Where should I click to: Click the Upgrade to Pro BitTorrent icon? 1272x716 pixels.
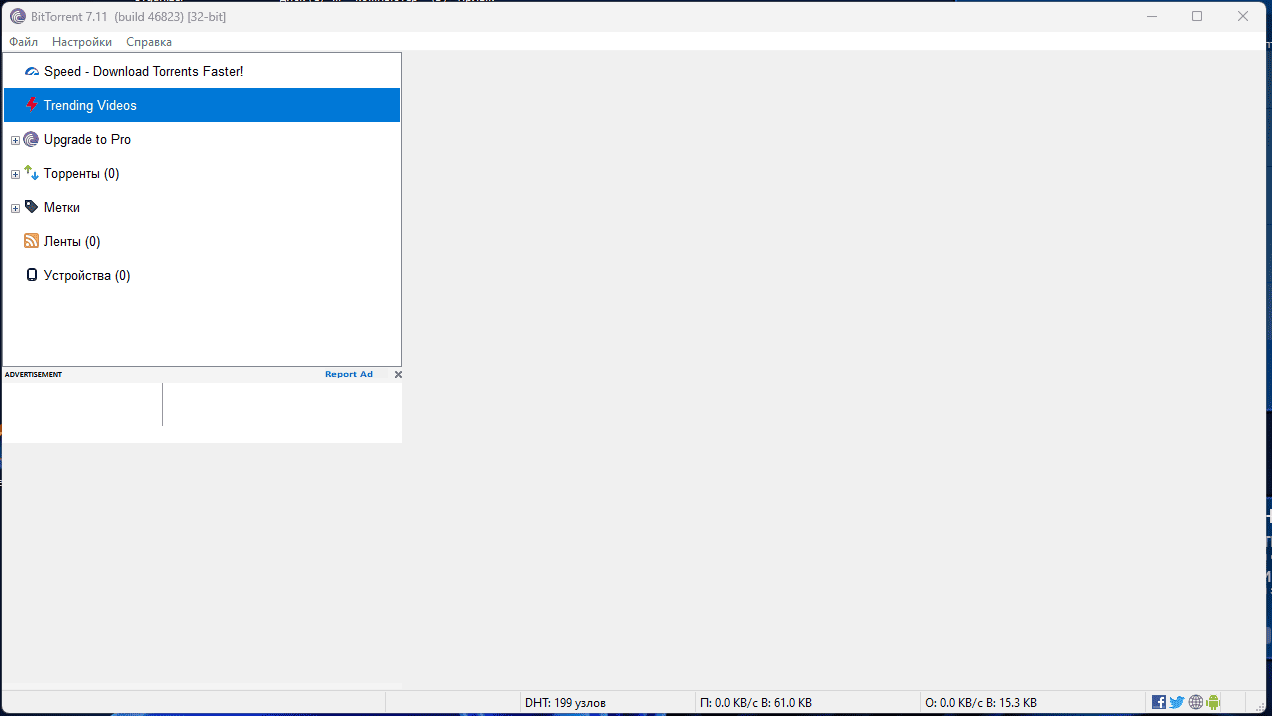click(31, 139)
